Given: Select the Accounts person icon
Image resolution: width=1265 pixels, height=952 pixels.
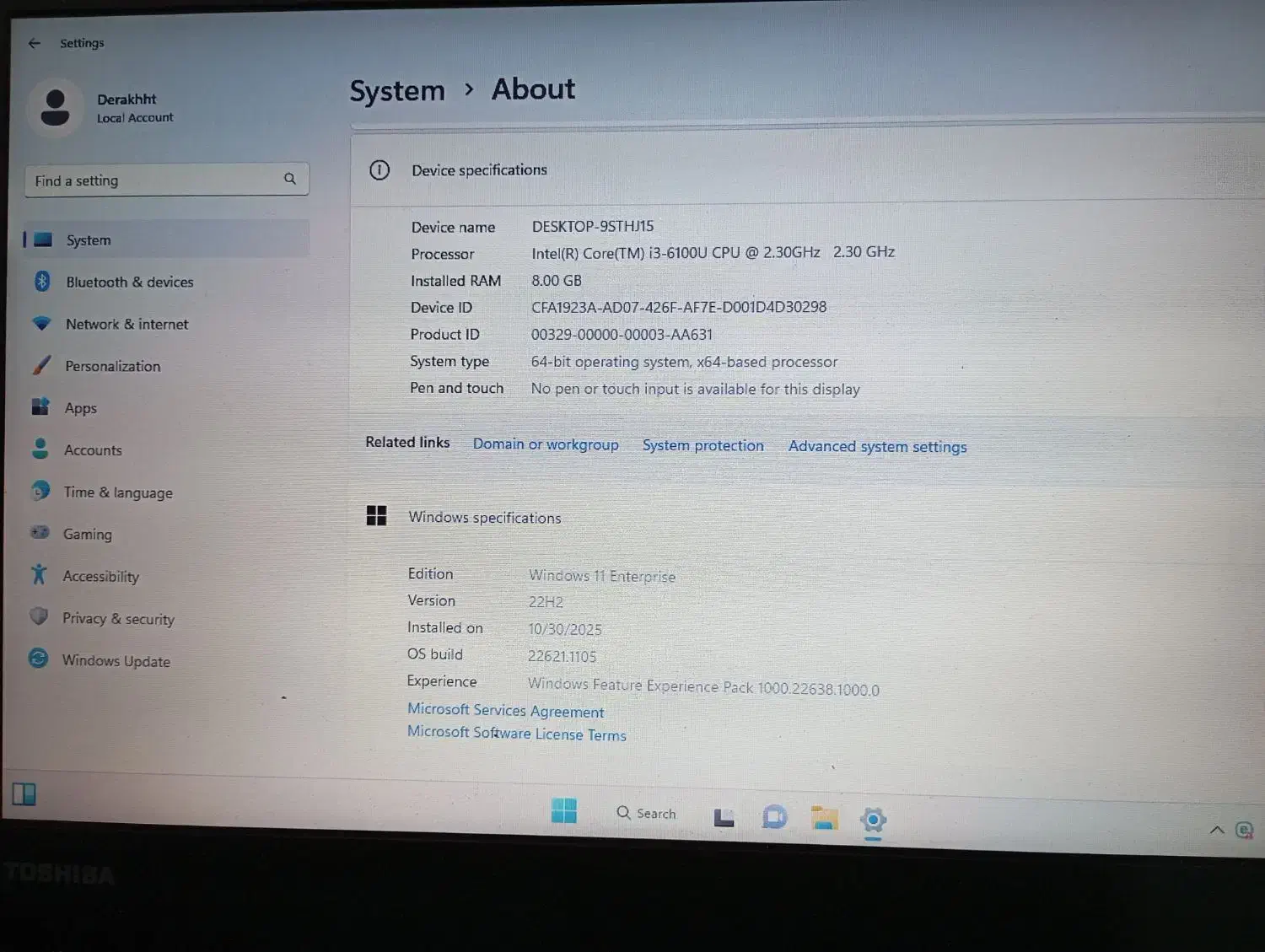Looking at the screenshot, I should [x=40, y=448].
